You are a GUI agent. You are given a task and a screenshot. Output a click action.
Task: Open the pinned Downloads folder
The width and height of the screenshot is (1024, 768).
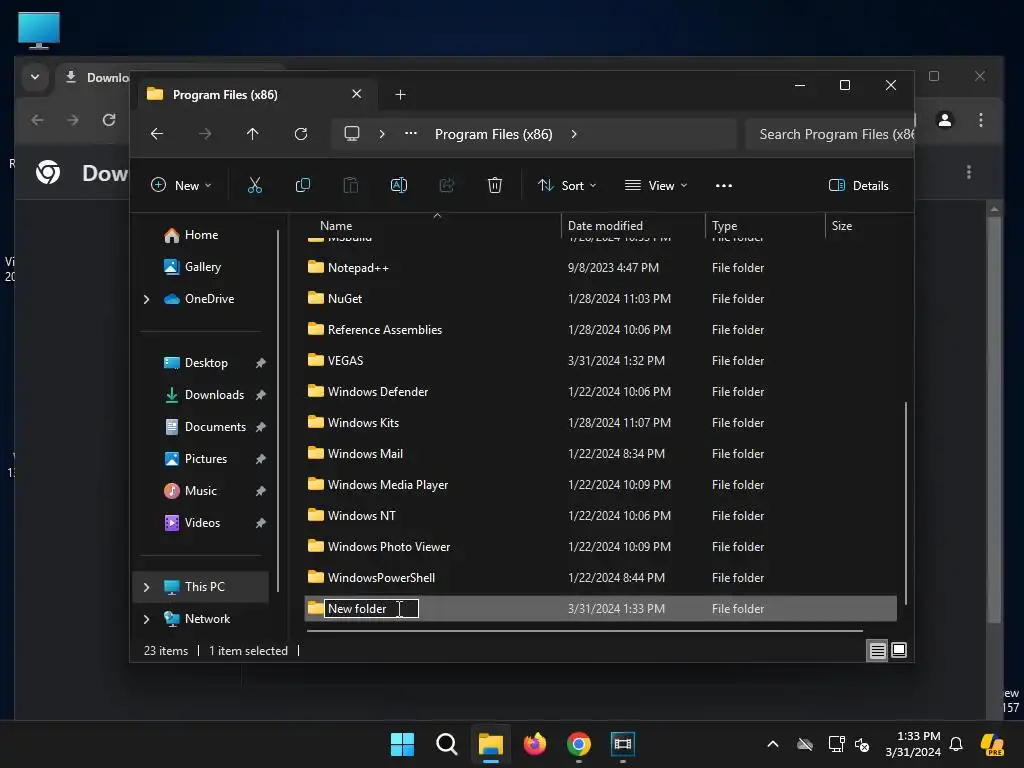coord(204,395)
